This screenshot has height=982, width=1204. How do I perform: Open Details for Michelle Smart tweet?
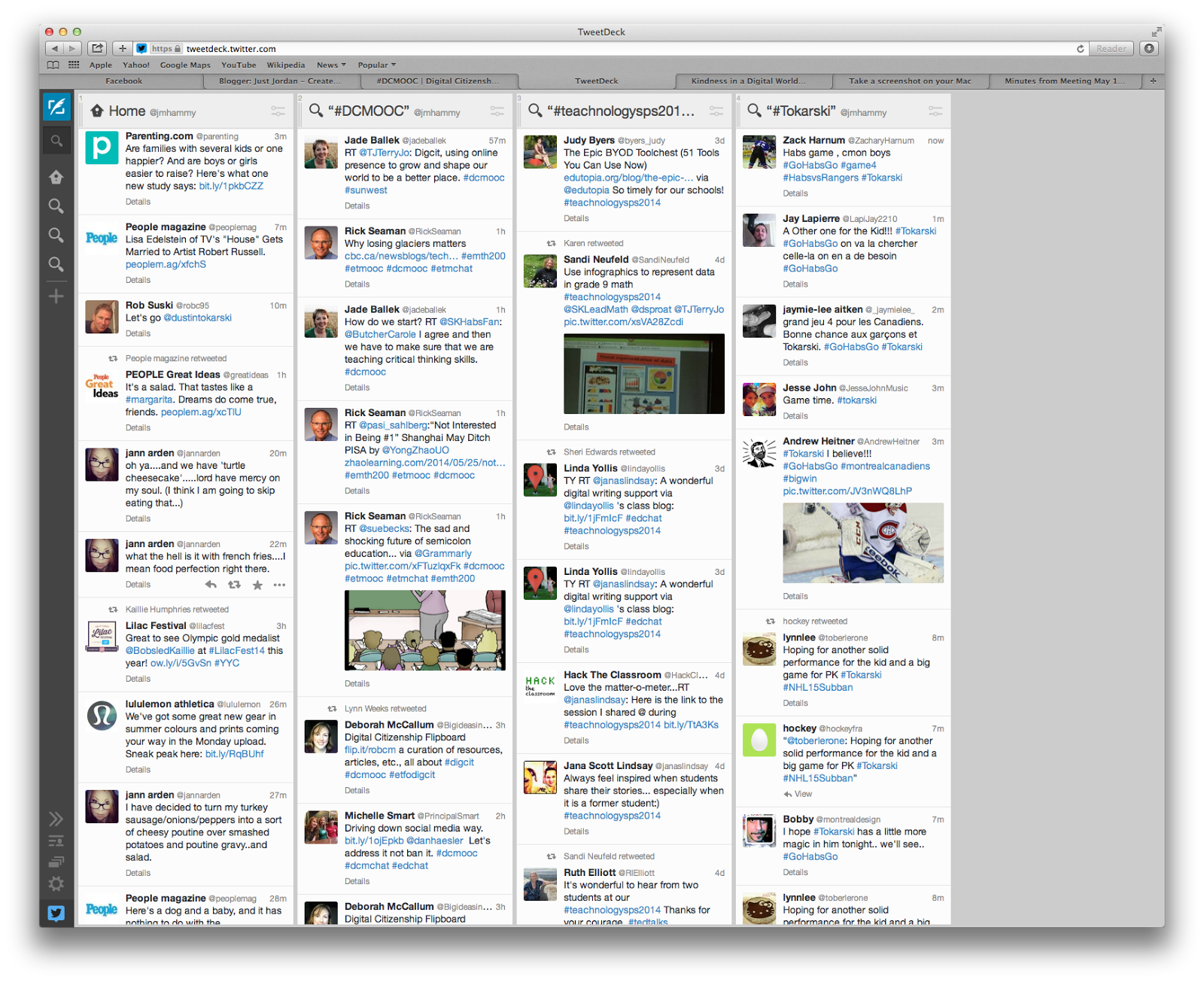357,881
